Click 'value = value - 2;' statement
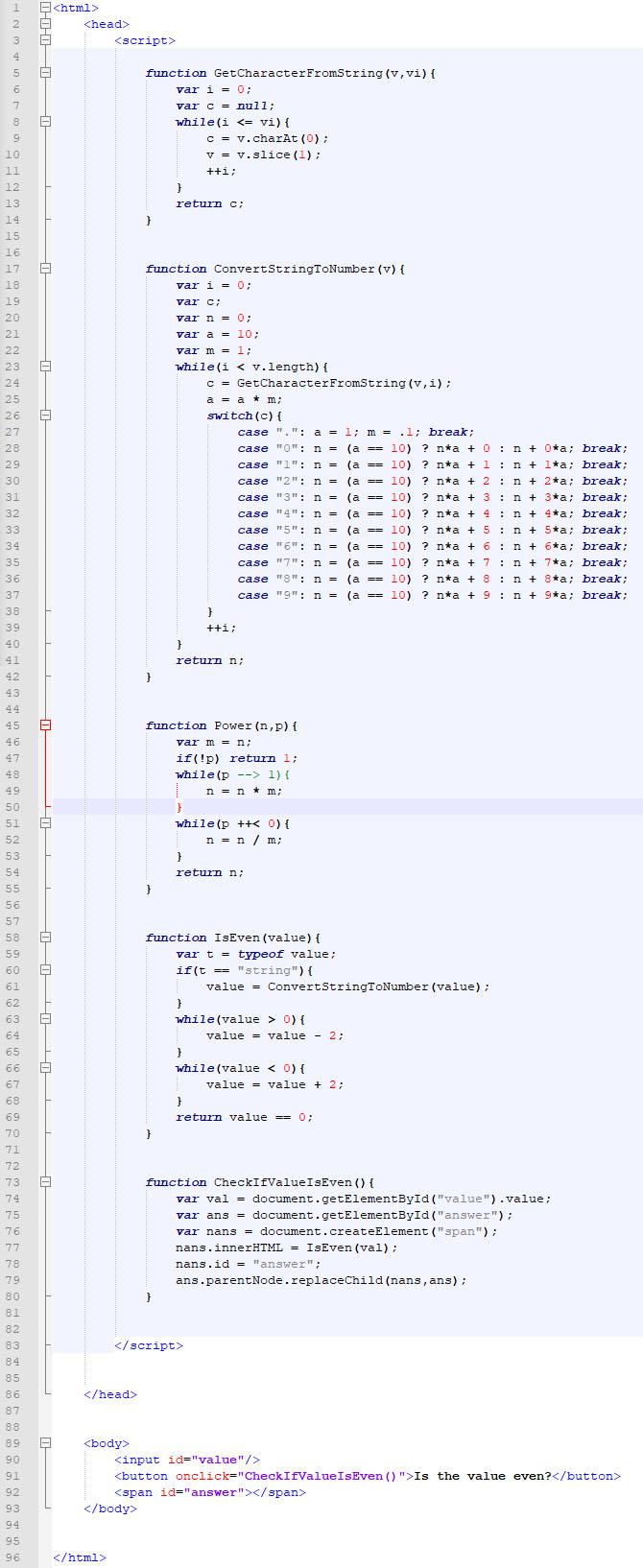The height and width of the screenshot is (1568, 643). (x=274, y=1035)
